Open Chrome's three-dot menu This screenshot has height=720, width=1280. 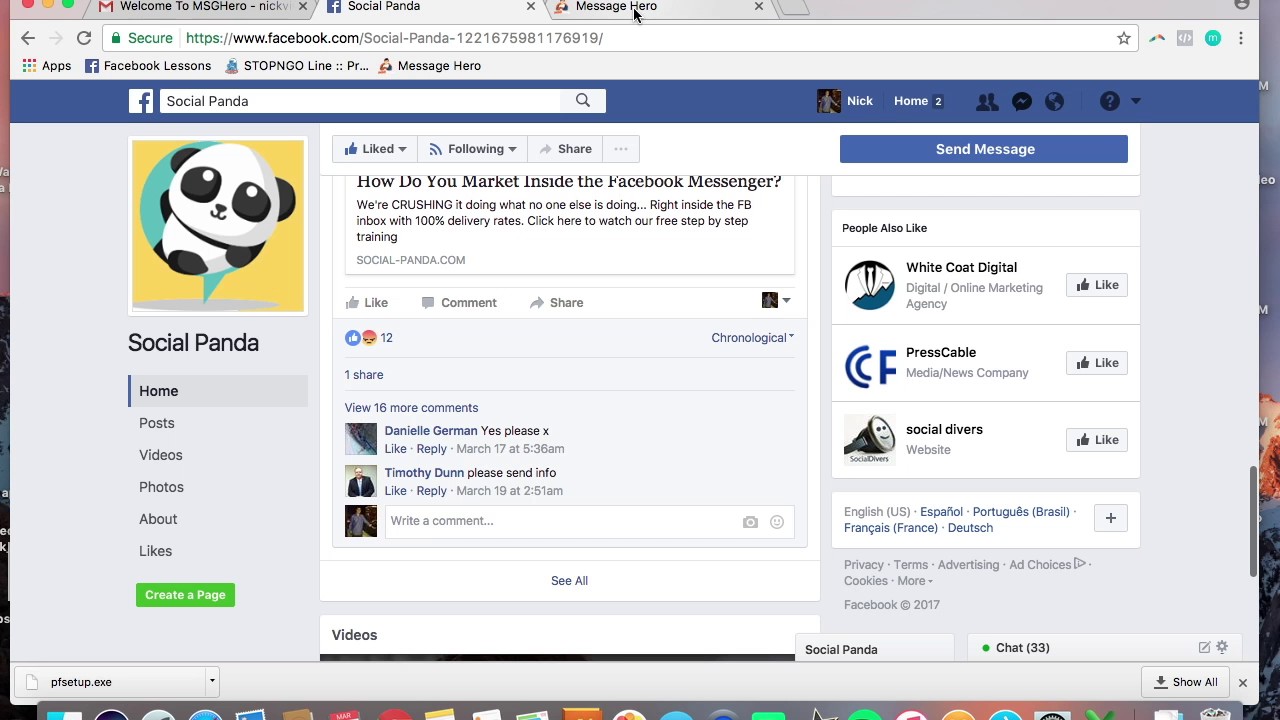pos(1241,38)
